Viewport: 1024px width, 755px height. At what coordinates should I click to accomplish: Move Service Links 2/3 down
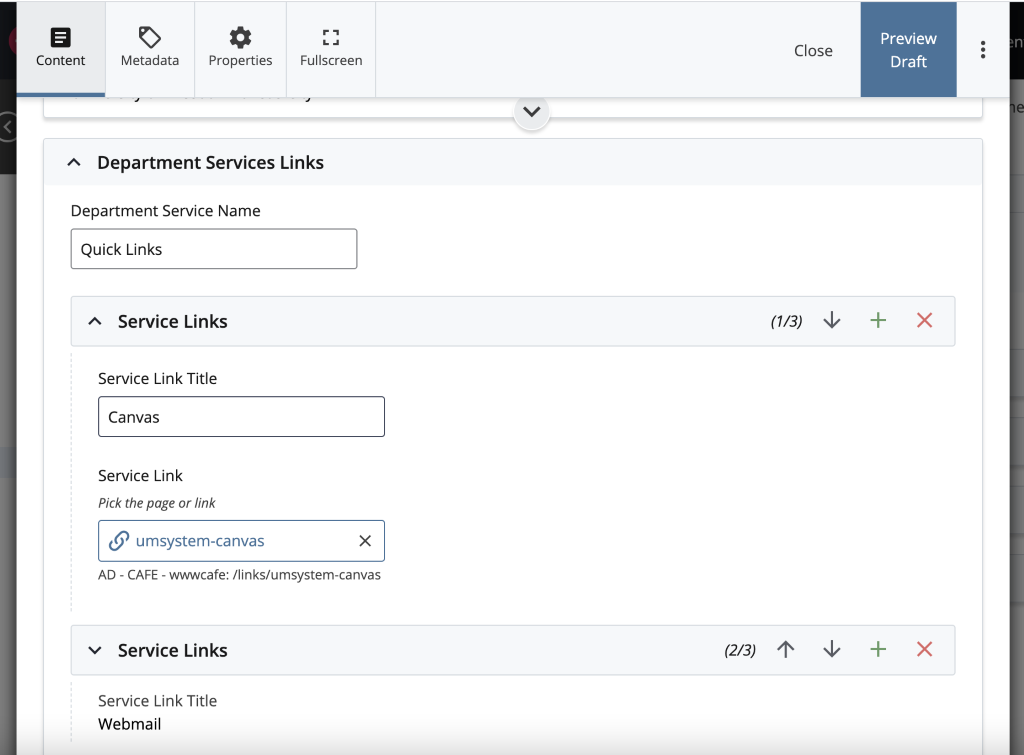832,650
